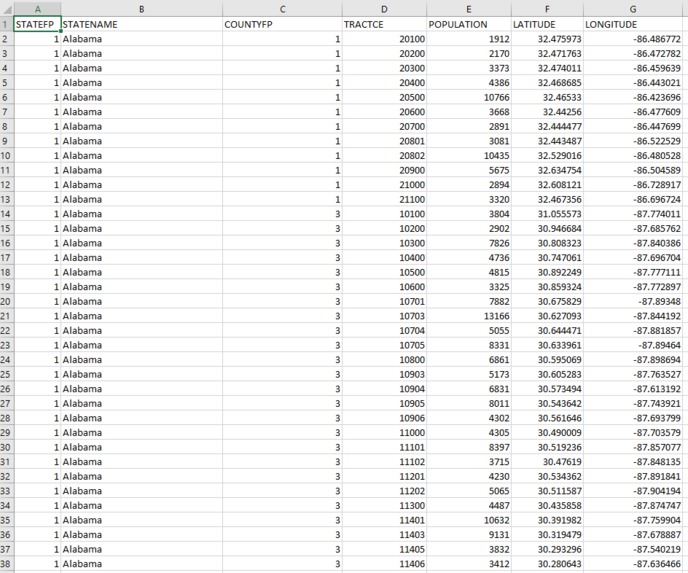
Task: Select column F header
Action: pos(547,9)
